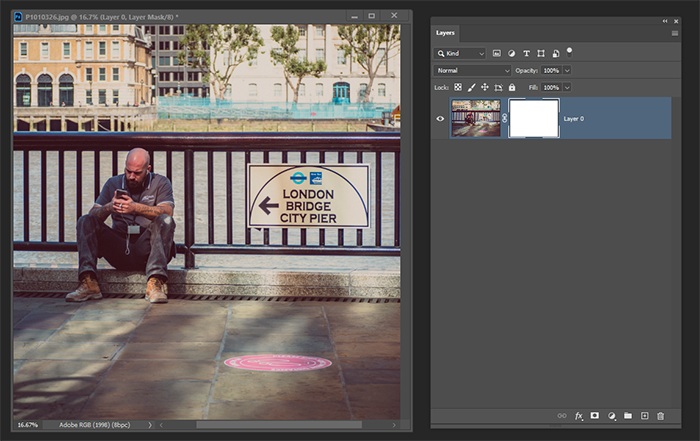
Task: Filter layers by shape layer icon
Action: [541, 54]
